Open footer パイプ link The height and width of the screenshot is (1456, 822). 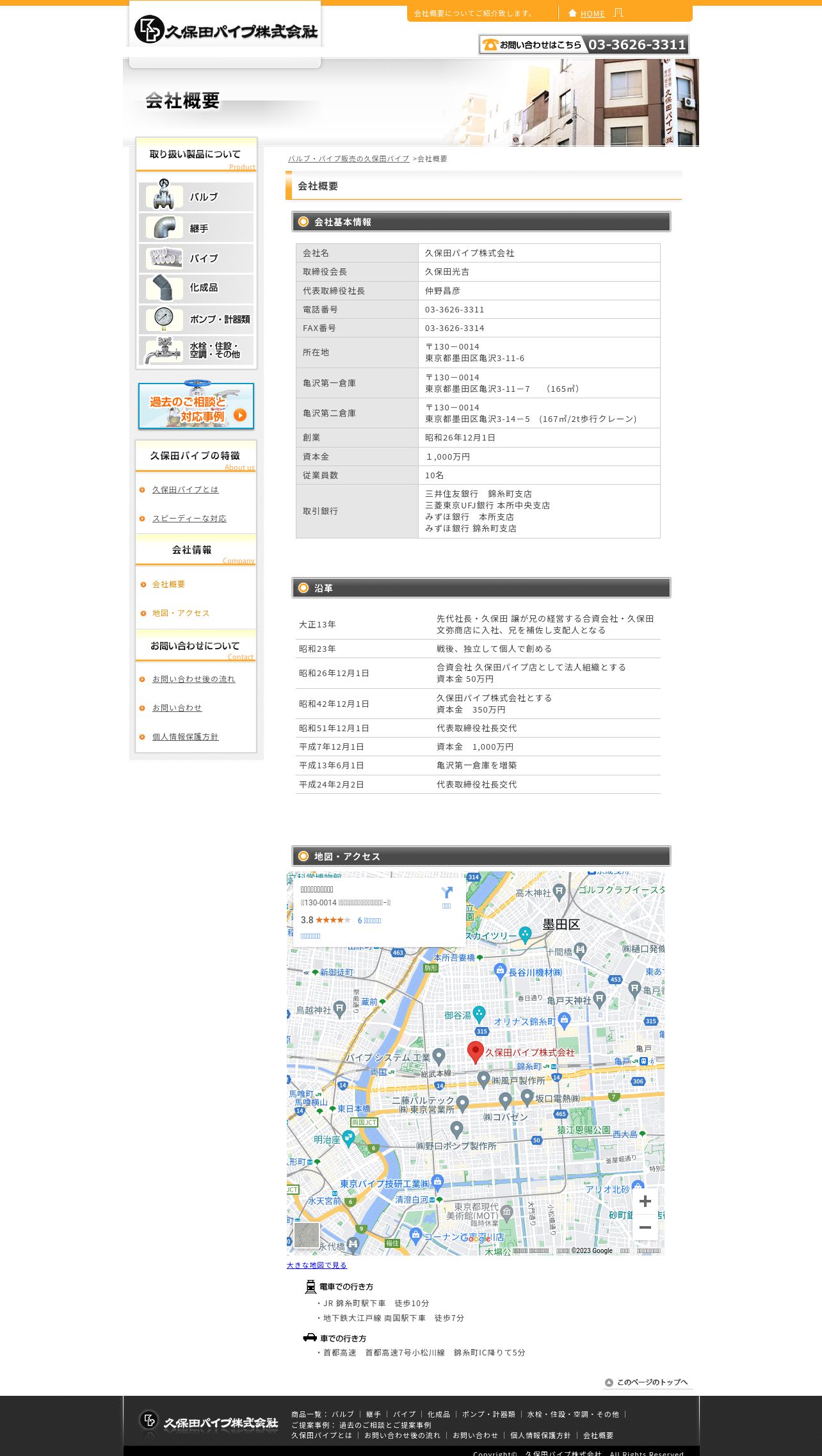404,1414
